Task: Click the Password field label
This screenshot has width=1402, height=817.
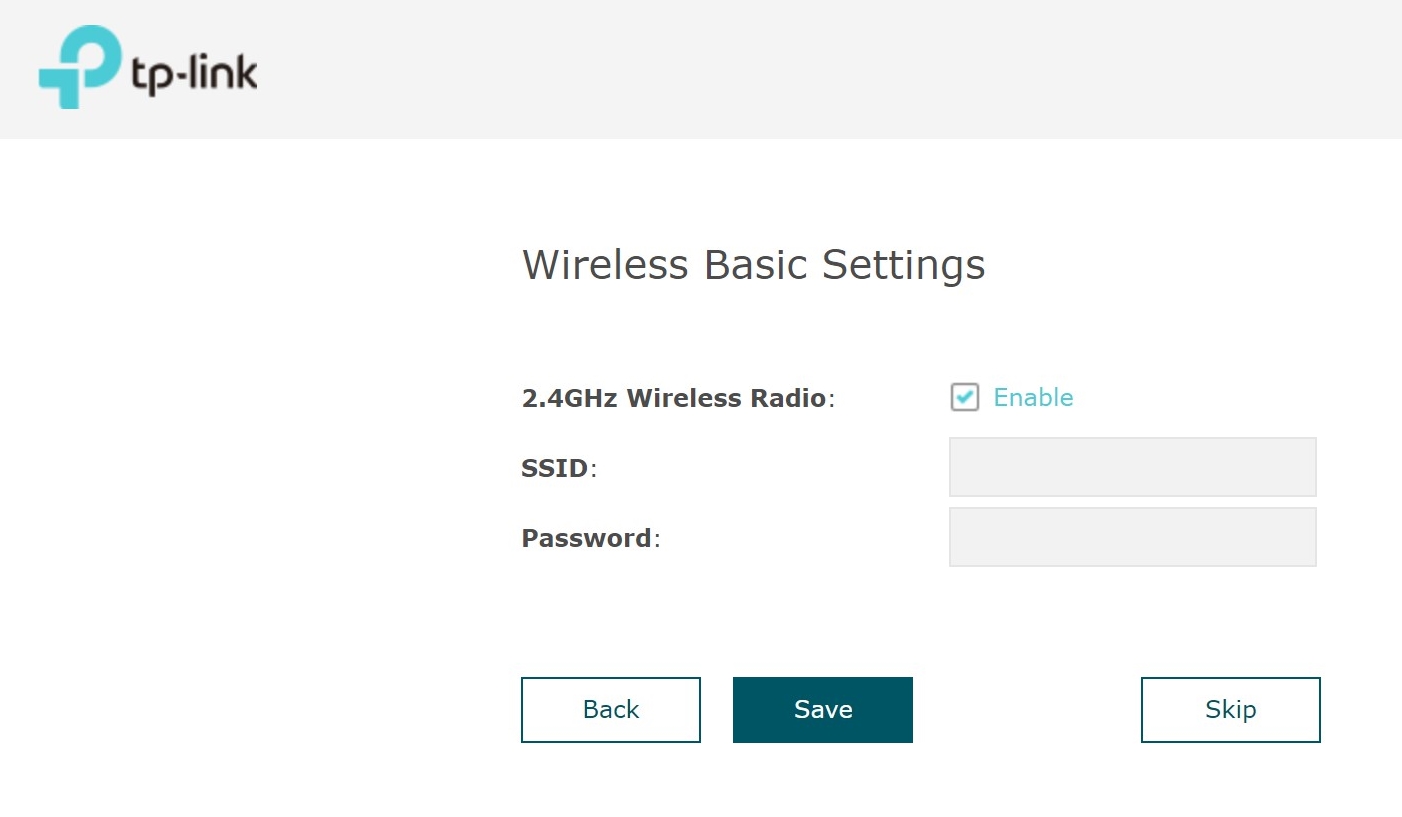Action: coord(589,538)
